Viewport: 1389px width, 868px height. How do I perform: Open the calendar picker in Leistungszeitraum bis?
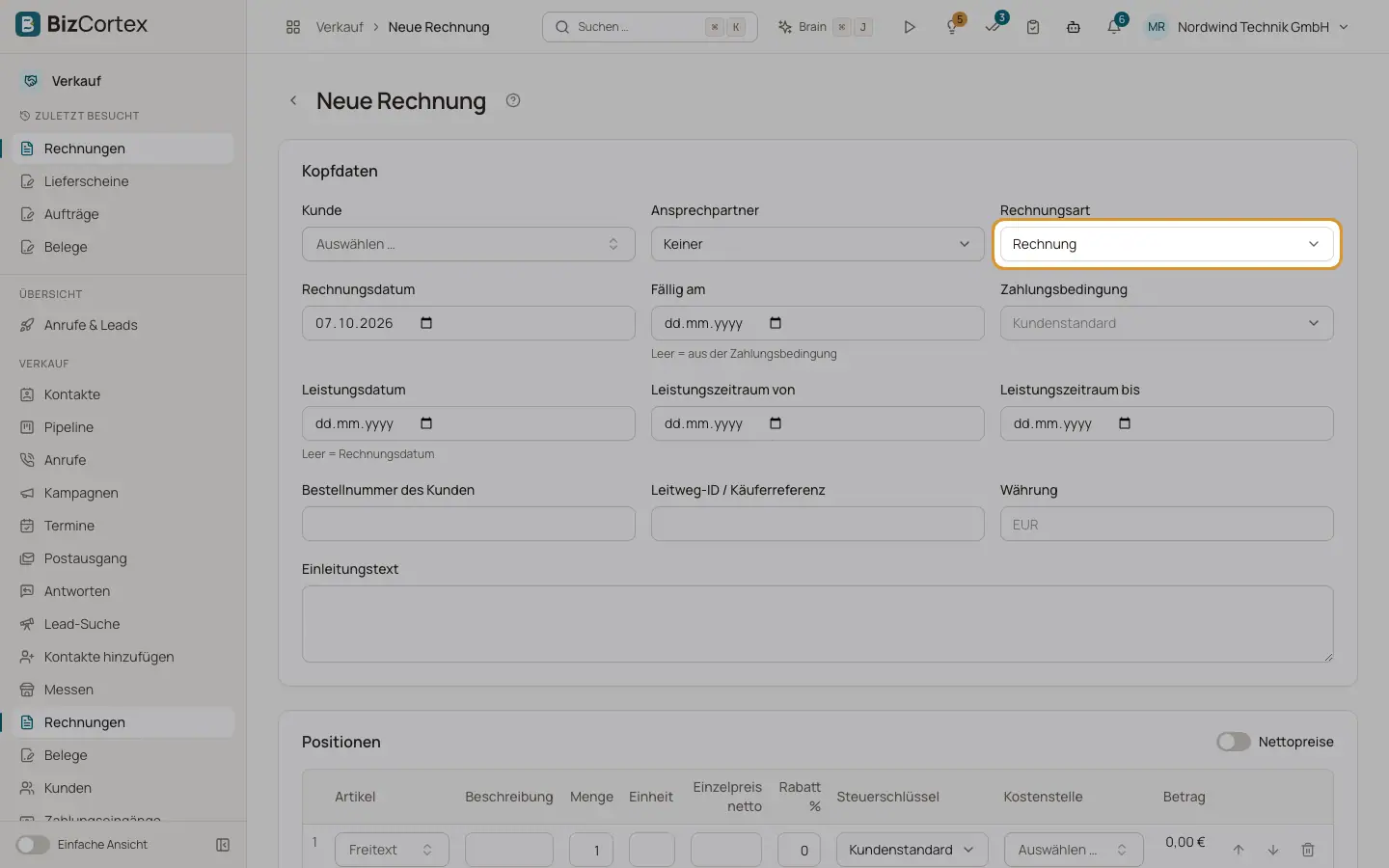point(1125,423)
